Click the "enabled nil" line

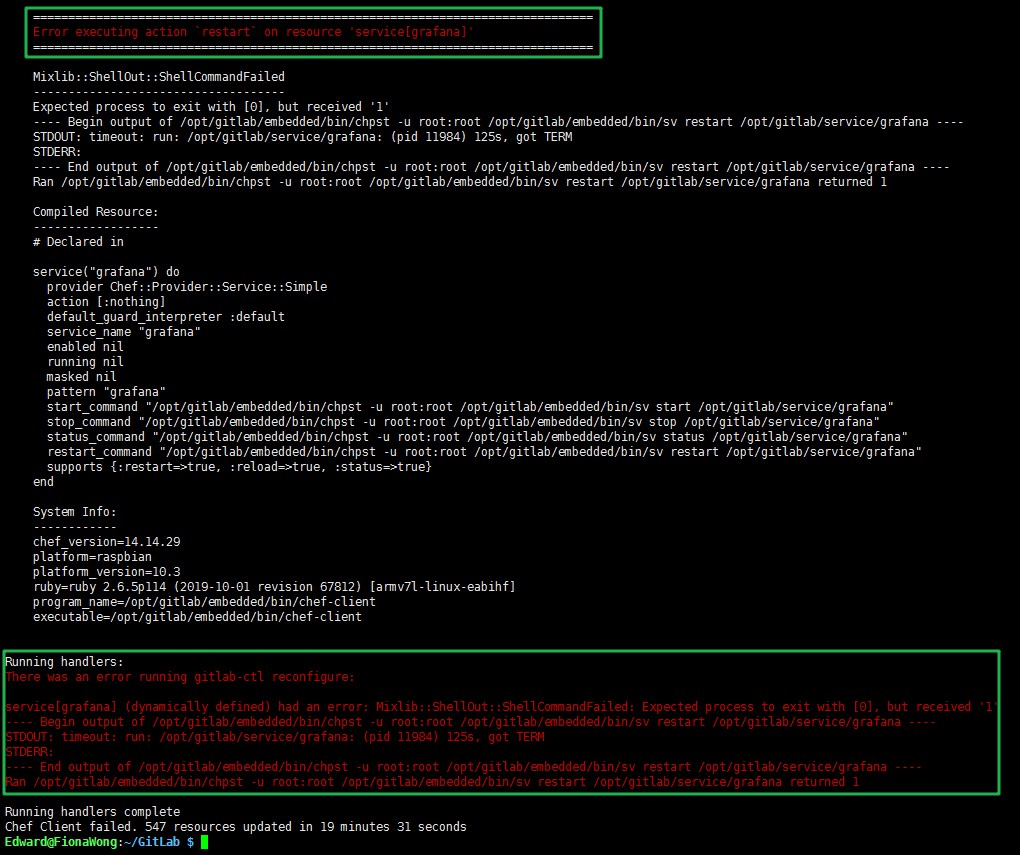(x=85, y=346)
